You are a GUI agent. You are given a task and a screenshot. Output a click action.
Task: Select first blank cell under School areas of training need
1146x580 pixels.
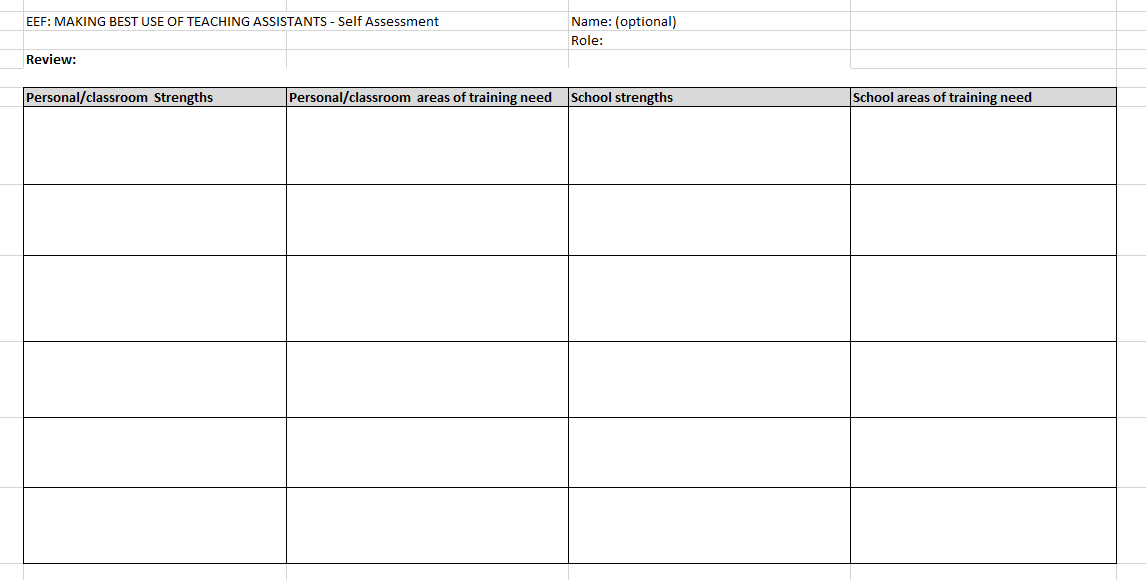point(982,146)
